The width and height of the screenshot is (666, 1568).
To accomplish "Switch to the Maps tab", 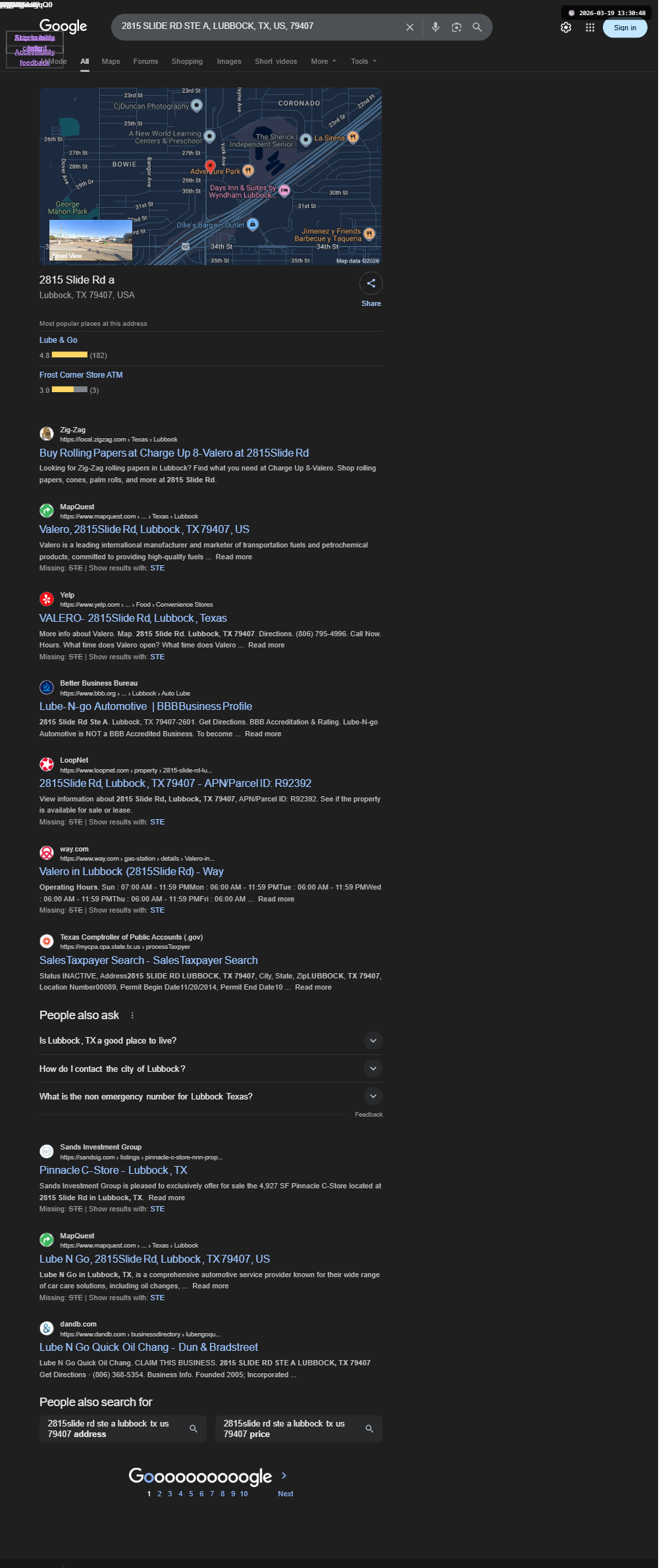I will click(x=111, y=61).
